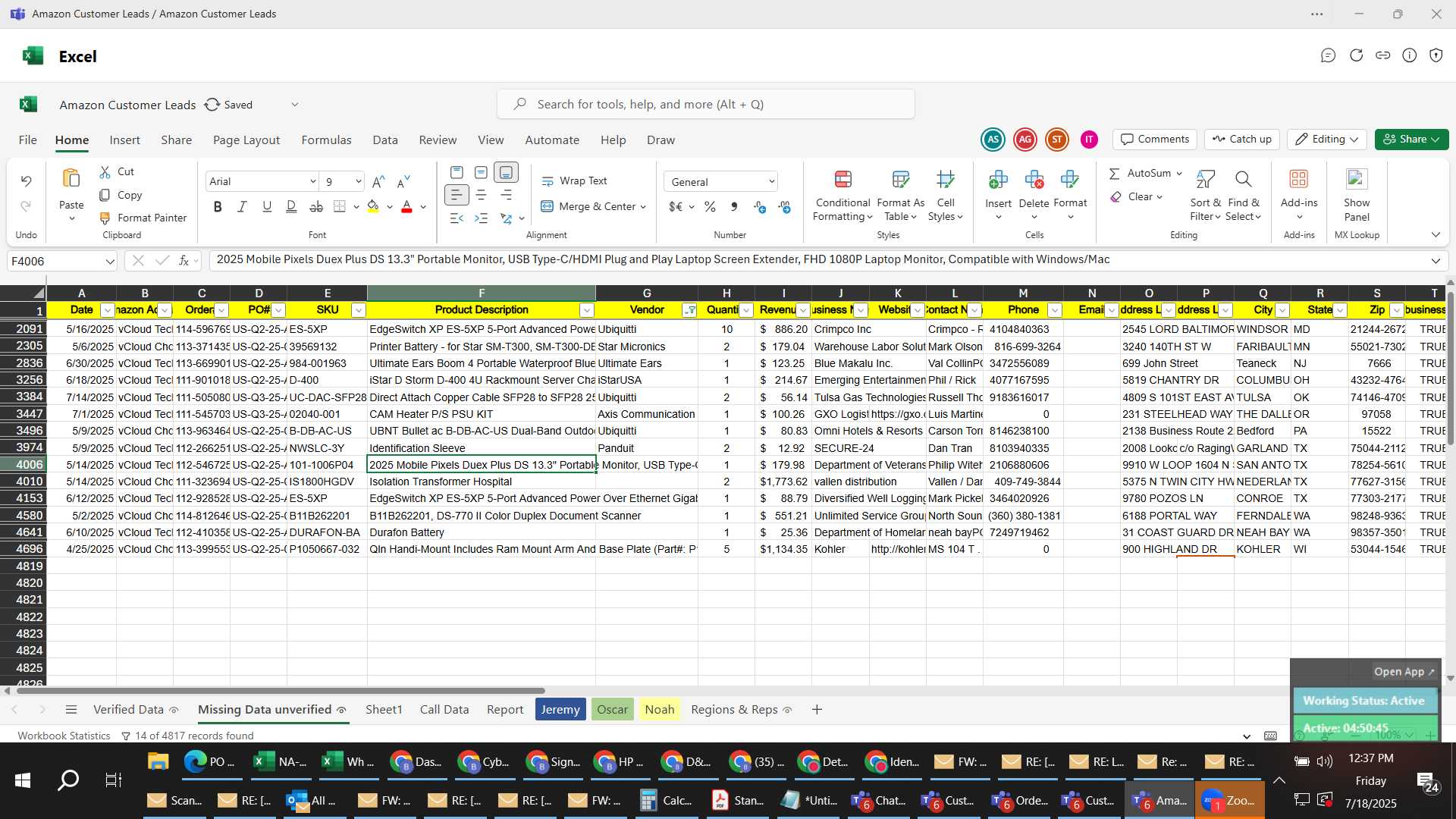Click the search for tools box

[706, 105]
